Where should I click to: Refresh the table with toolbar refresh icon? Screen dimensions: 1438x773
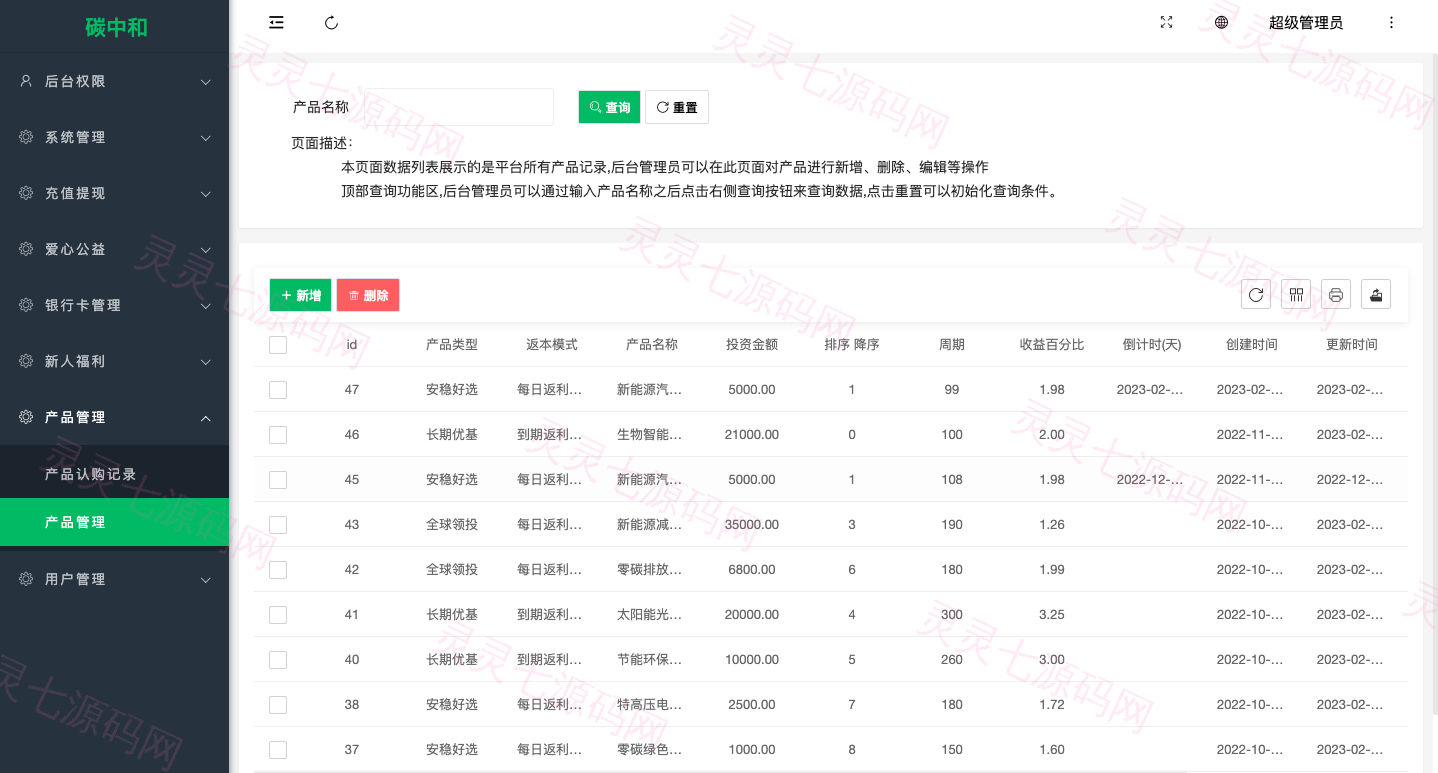(1256, 294)
